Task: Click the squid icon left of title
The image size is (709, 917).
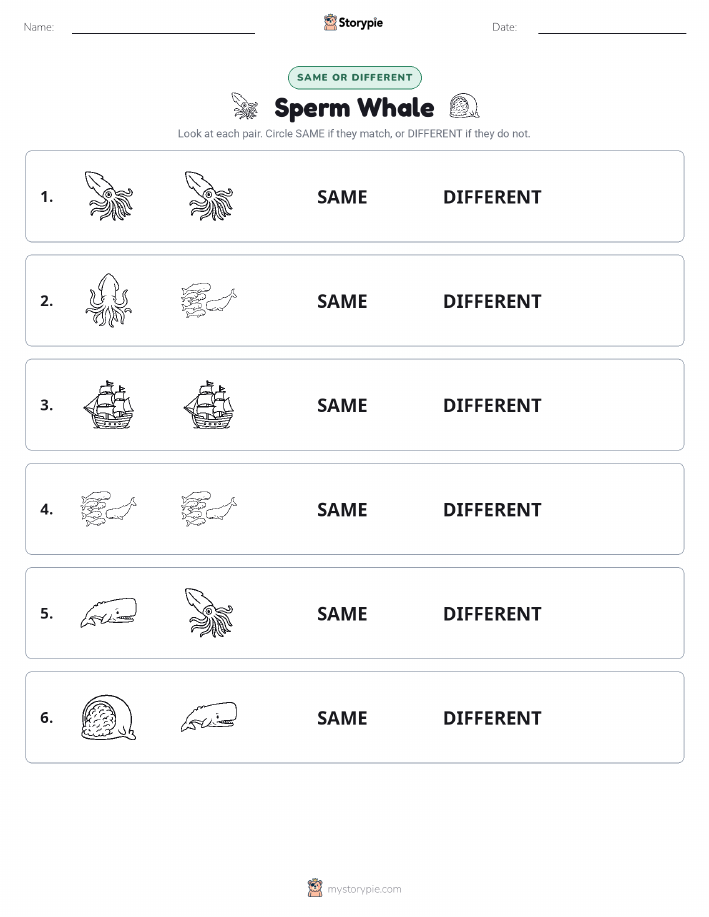Action: tap(245, 106)
